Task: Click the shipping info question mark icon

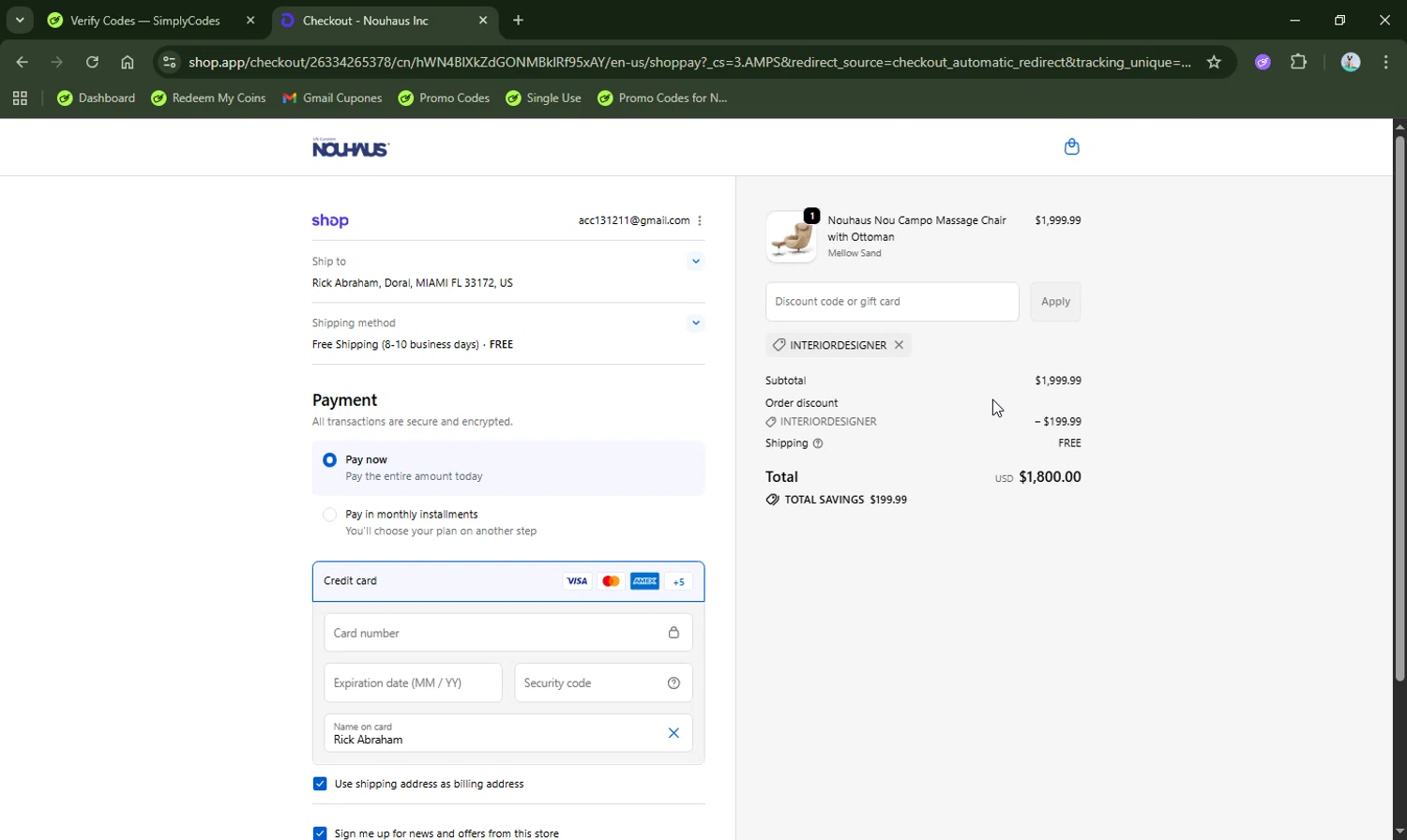Action: (x=818, y=443)
